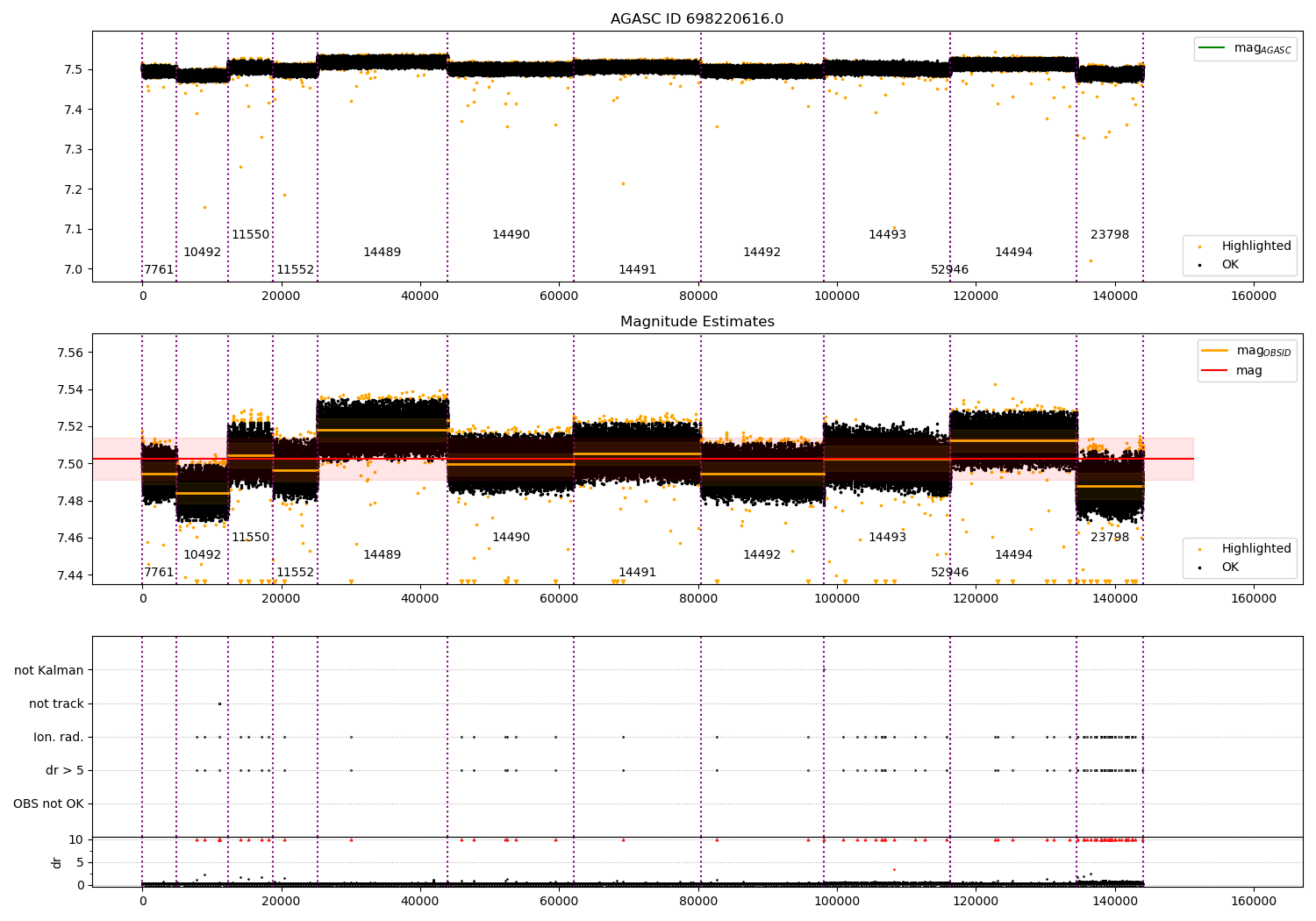The image size is (1316, 921).
Task: Click obsid label 10492 in the top plot
Action: 202,252
